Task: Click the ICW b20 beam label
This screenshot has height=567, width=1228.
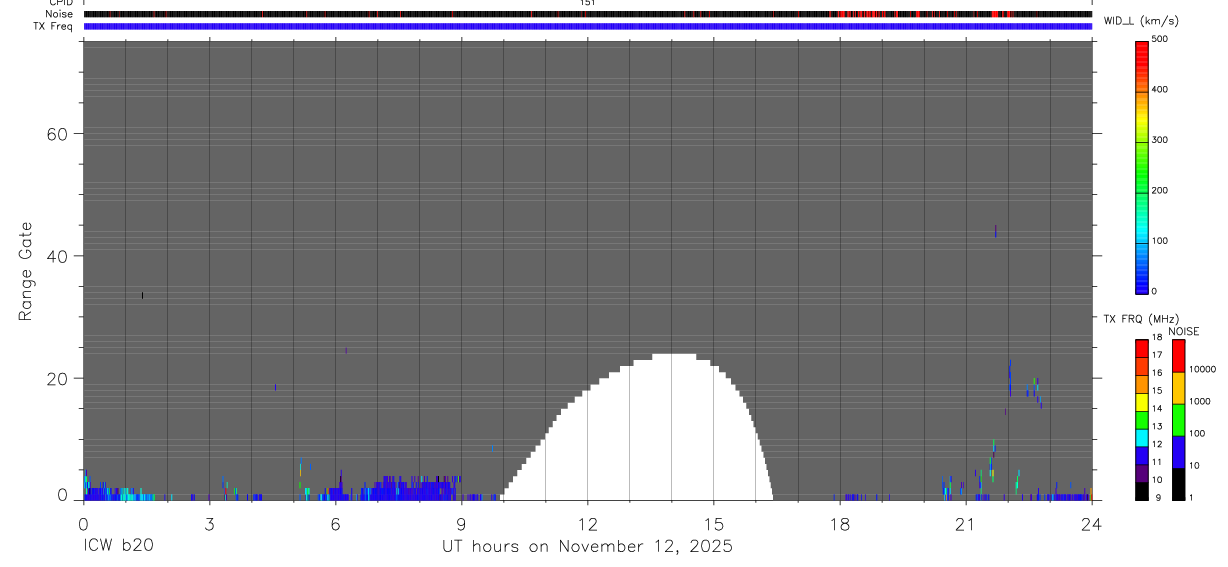Action: coord(119,547)
